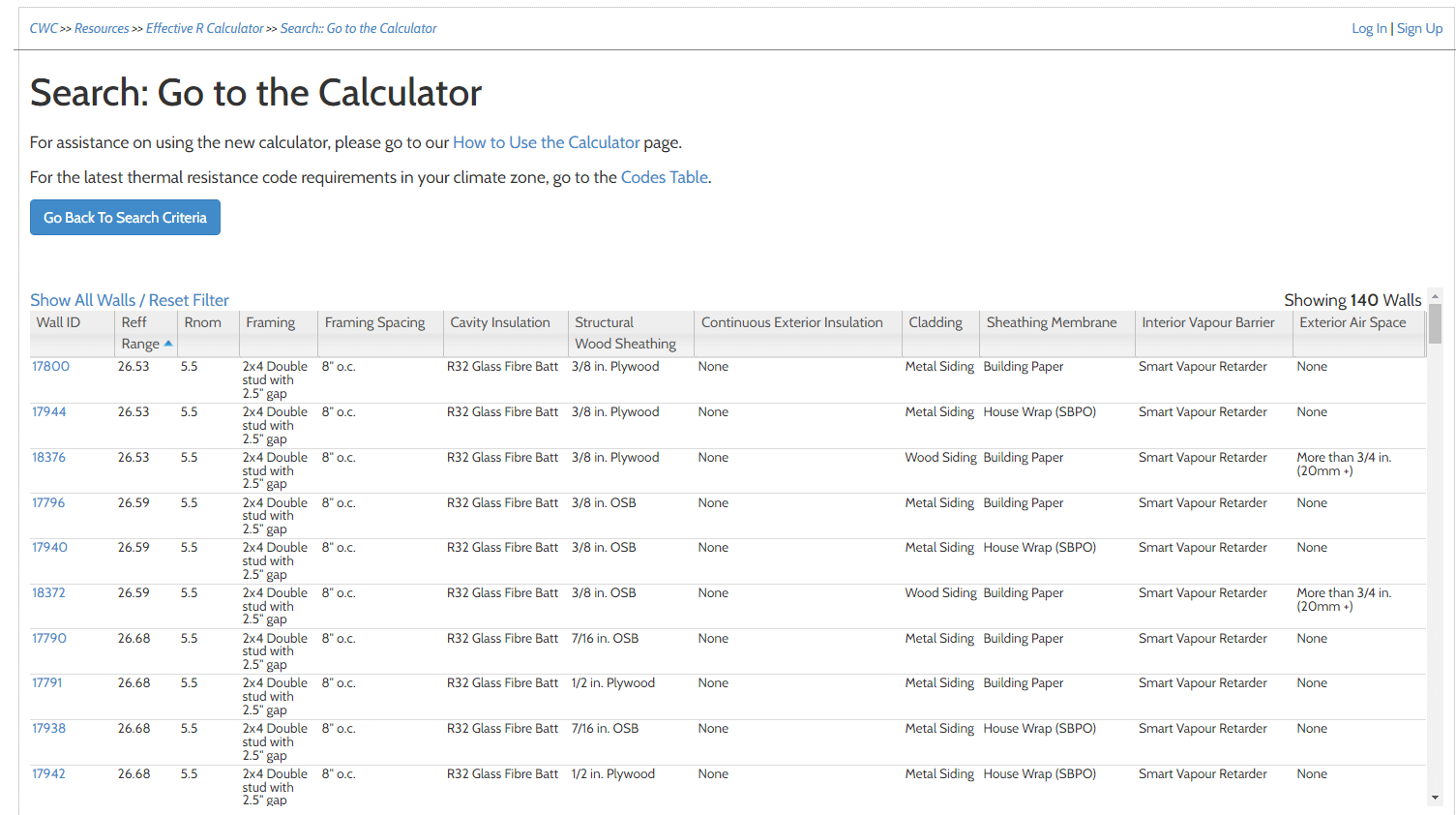The height and width of the screenshot is (815, 1456).
Task: Click the Log In link
Action: click(1369, 28)
